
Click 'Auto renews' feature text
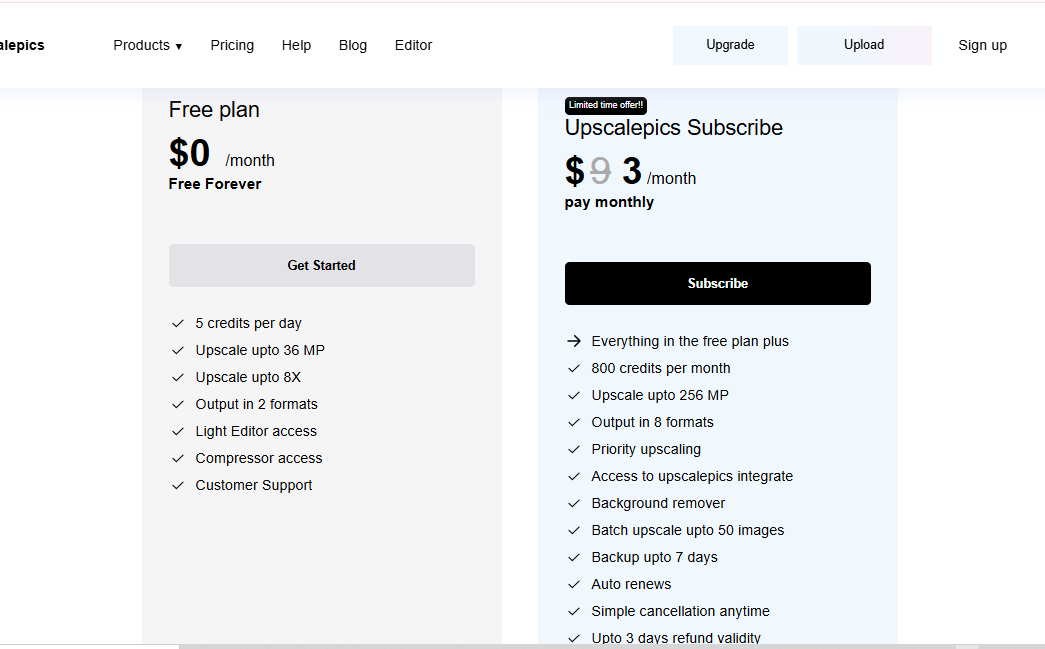click(631, 584)
